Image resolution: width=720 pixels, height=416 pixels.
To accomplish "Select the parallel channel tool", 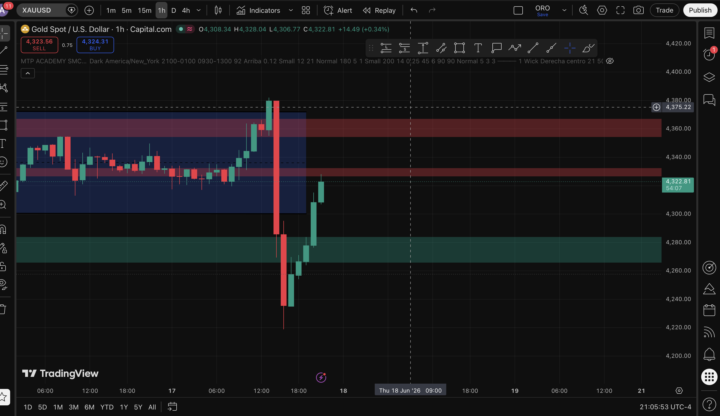I will coord(441,48).
